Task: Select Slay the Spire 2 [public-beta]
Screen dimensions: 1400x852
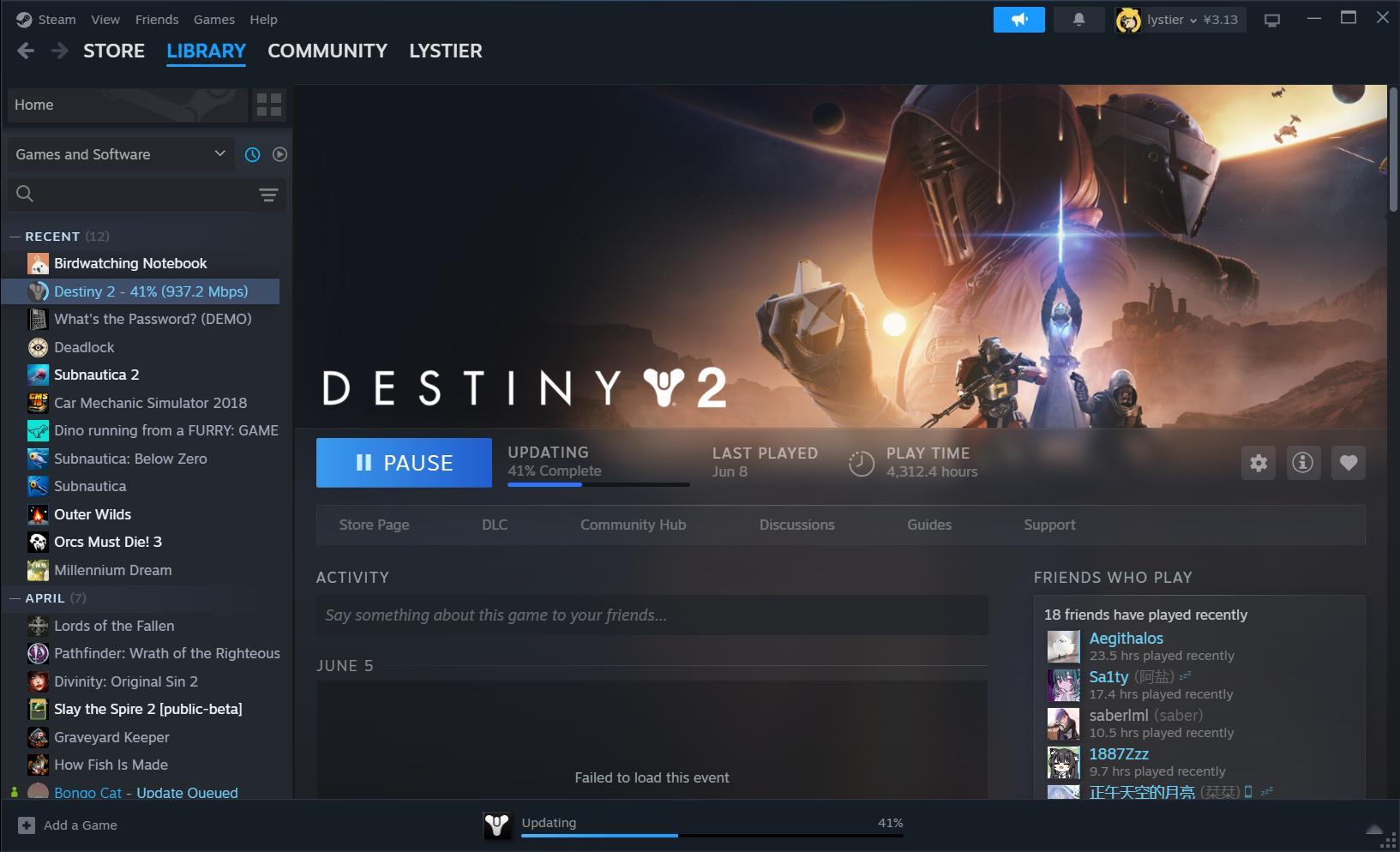Action: point(148,709)
